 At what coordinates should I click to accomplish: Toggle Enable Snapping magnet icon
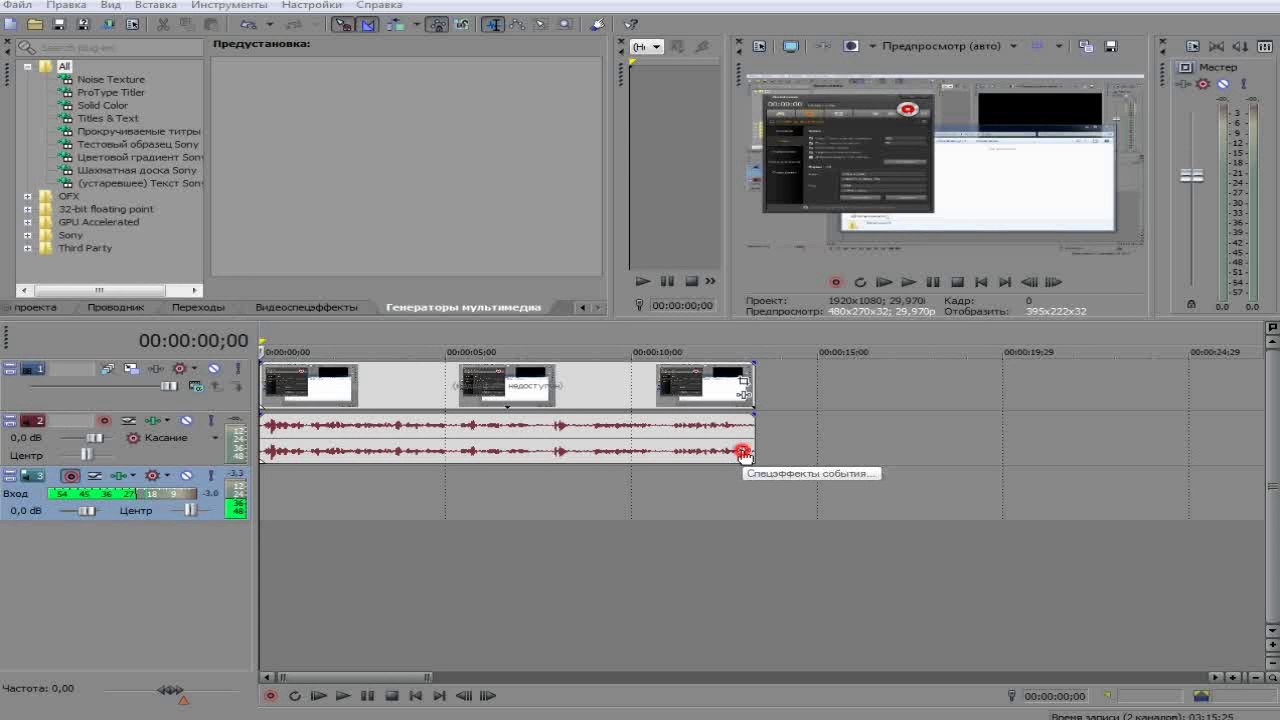point(343,24)
